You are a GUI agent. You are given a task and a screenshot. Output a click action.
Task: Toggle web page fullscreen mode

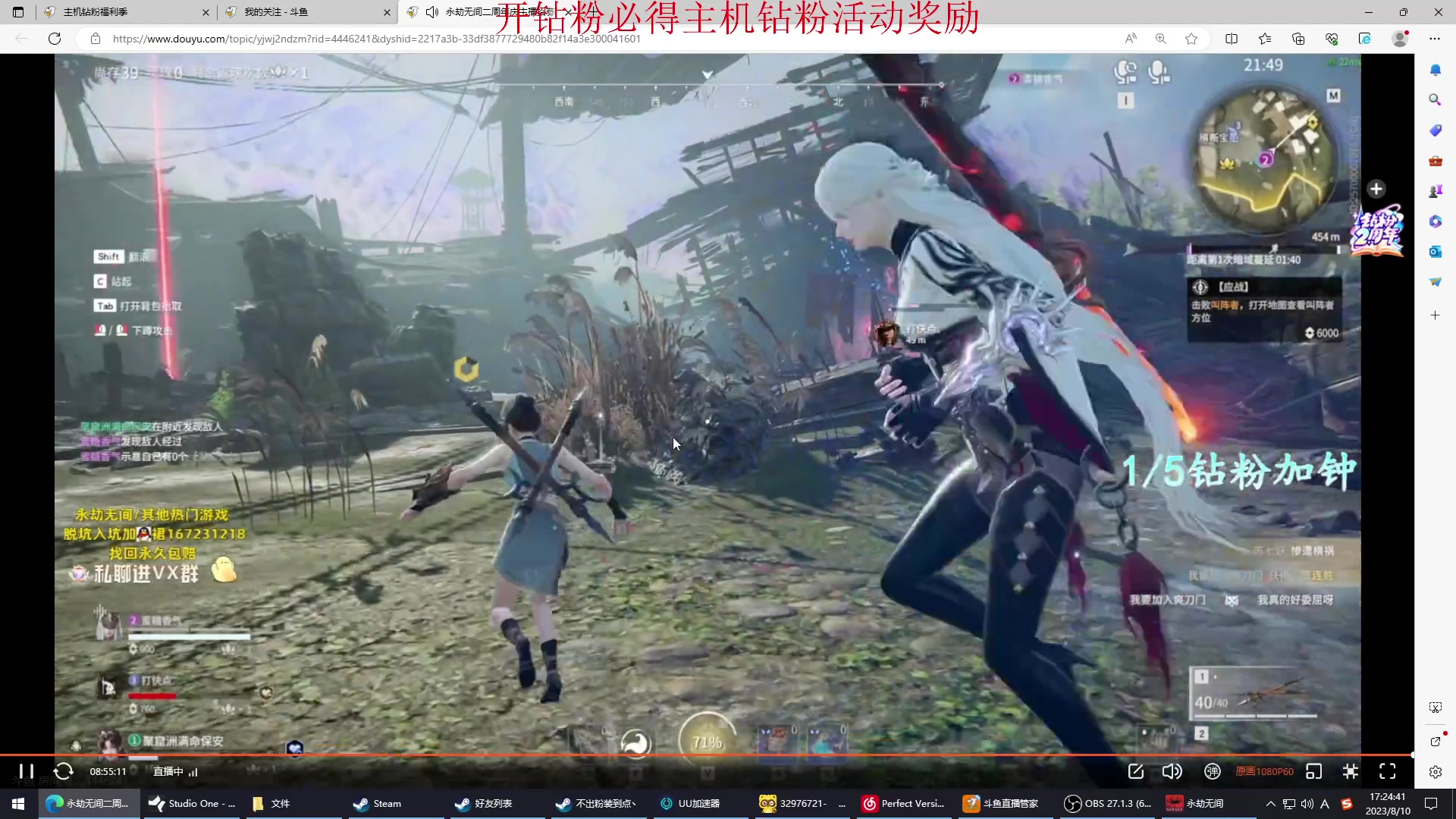tap(1351, 771)
